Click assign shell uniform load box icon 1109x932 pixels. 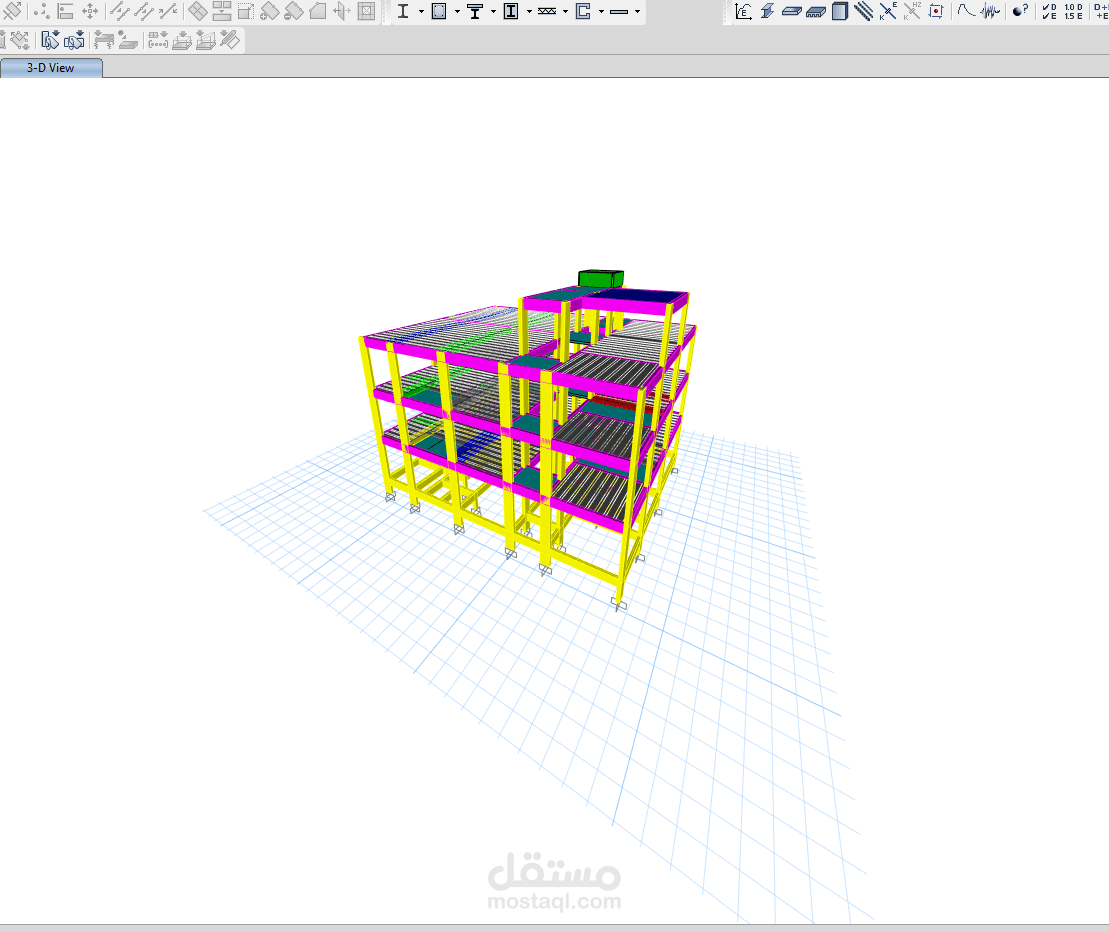tap(182, 40)
